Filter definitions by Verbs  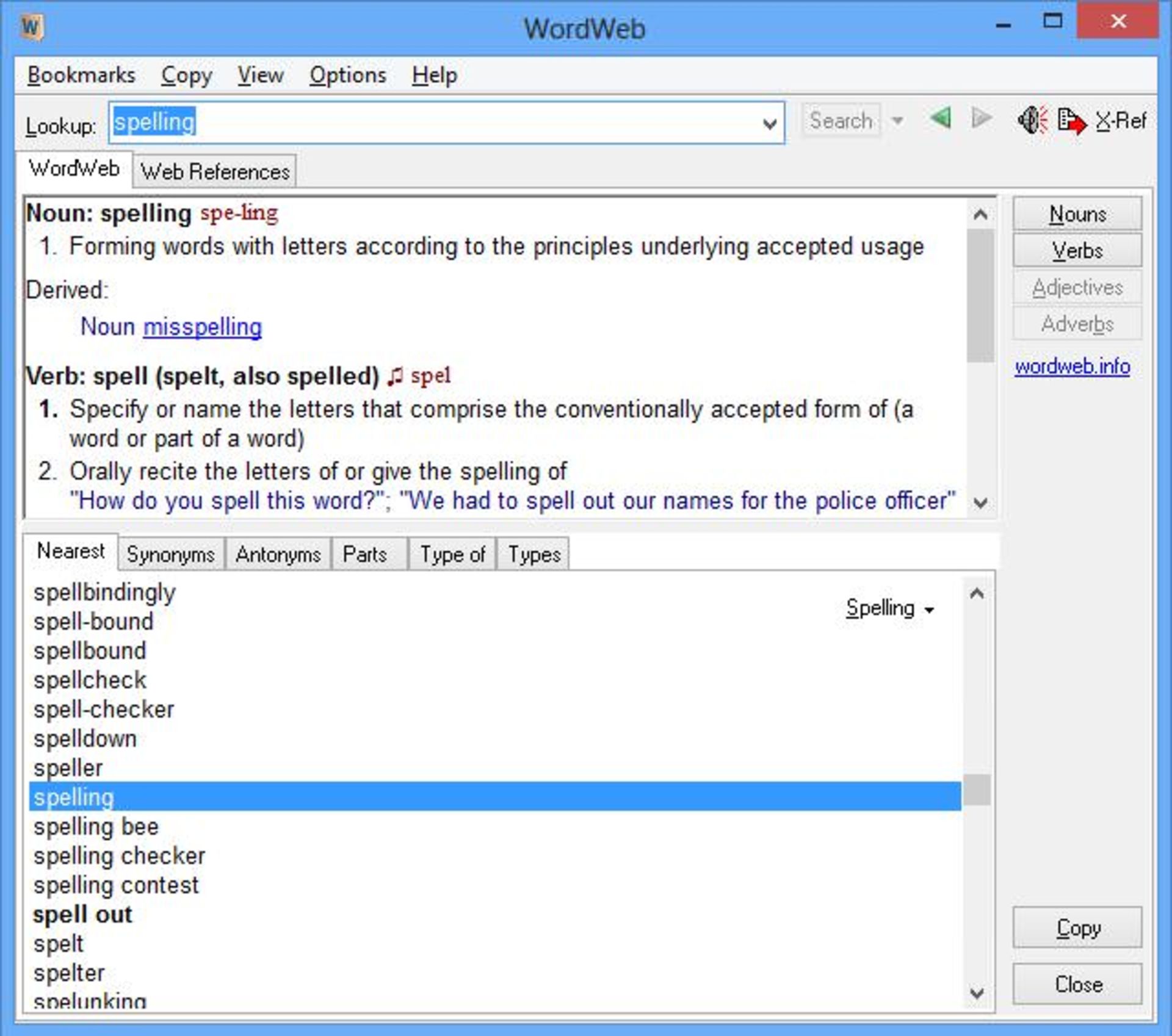[1077, 251]
